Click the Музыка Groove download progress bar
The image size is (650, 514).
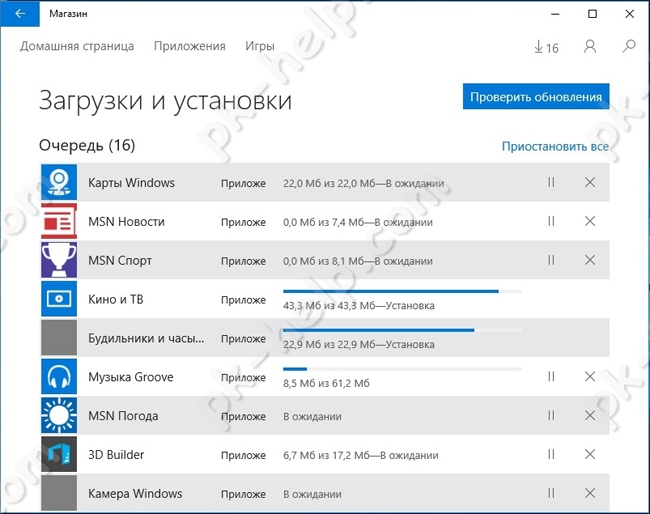point(403,369)
